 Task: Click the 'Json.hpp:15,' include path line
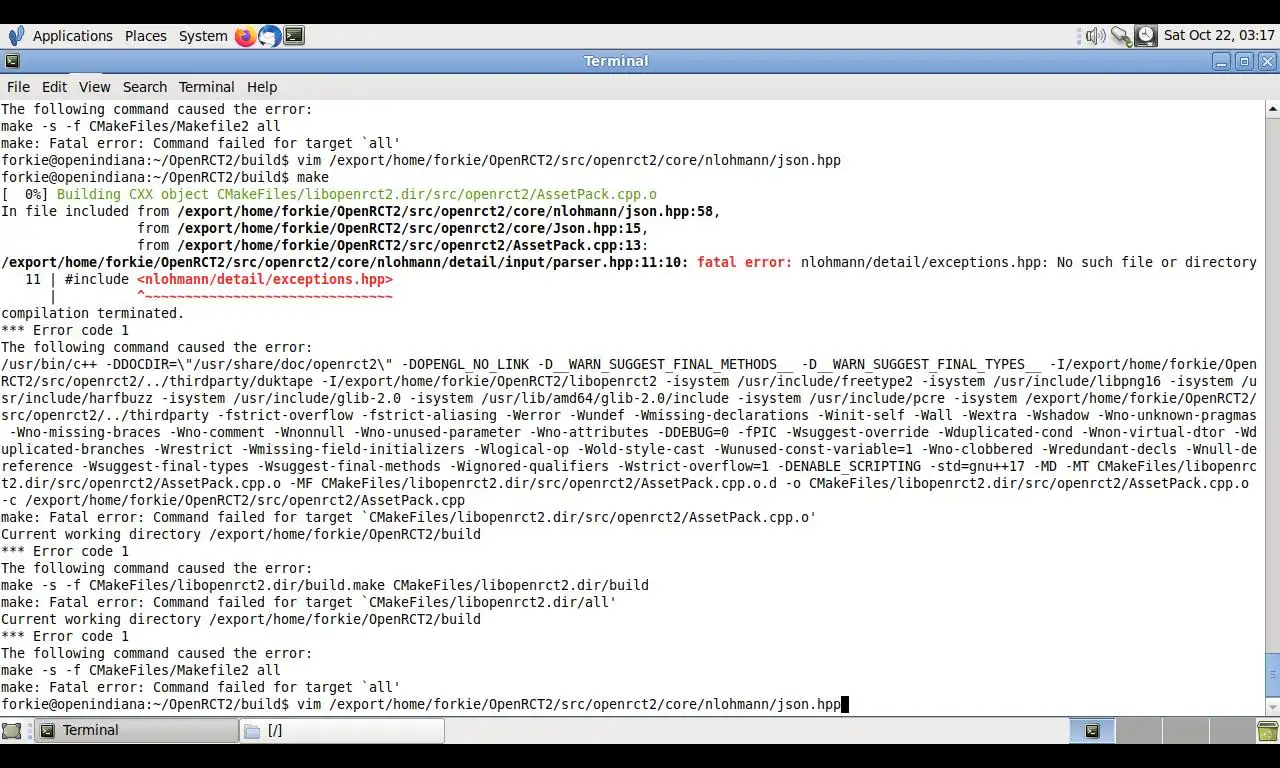pyautogui.click(x=393, y=228)
